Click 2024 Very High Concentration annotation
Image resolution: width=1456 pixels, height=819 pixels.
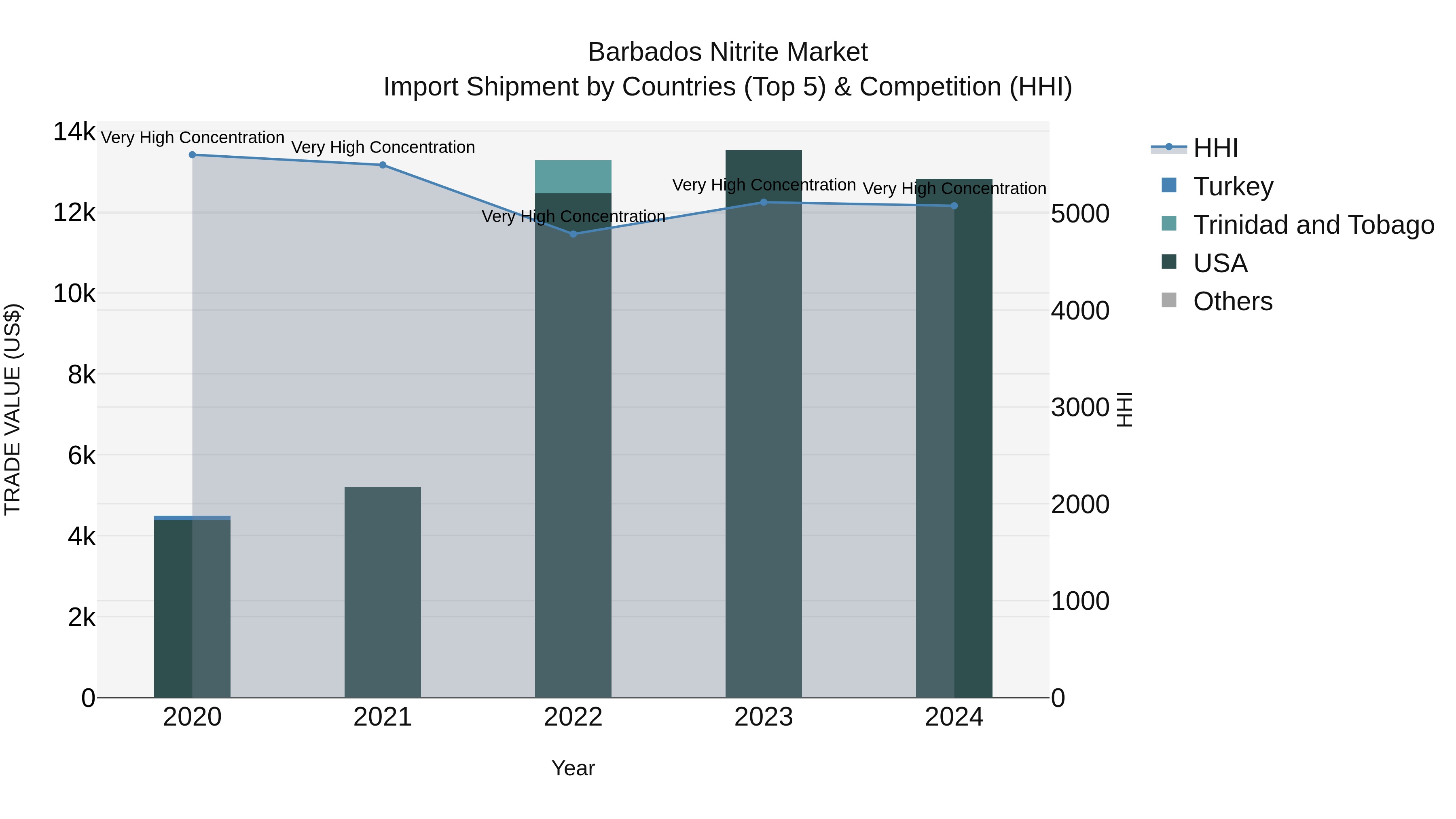tap(954, 188)
